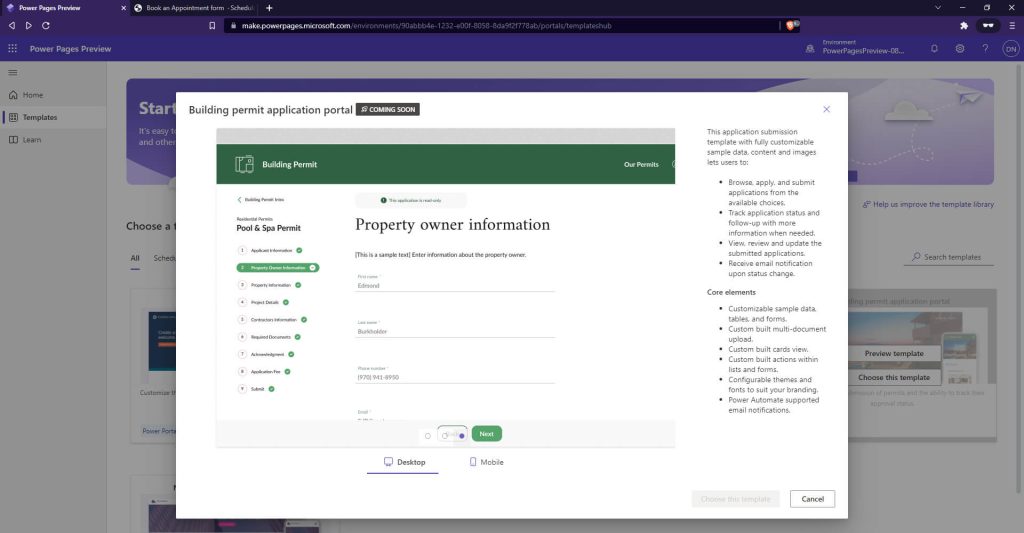Switch to Desktop preview tab
1024x533 pixels.
(403, 462)
